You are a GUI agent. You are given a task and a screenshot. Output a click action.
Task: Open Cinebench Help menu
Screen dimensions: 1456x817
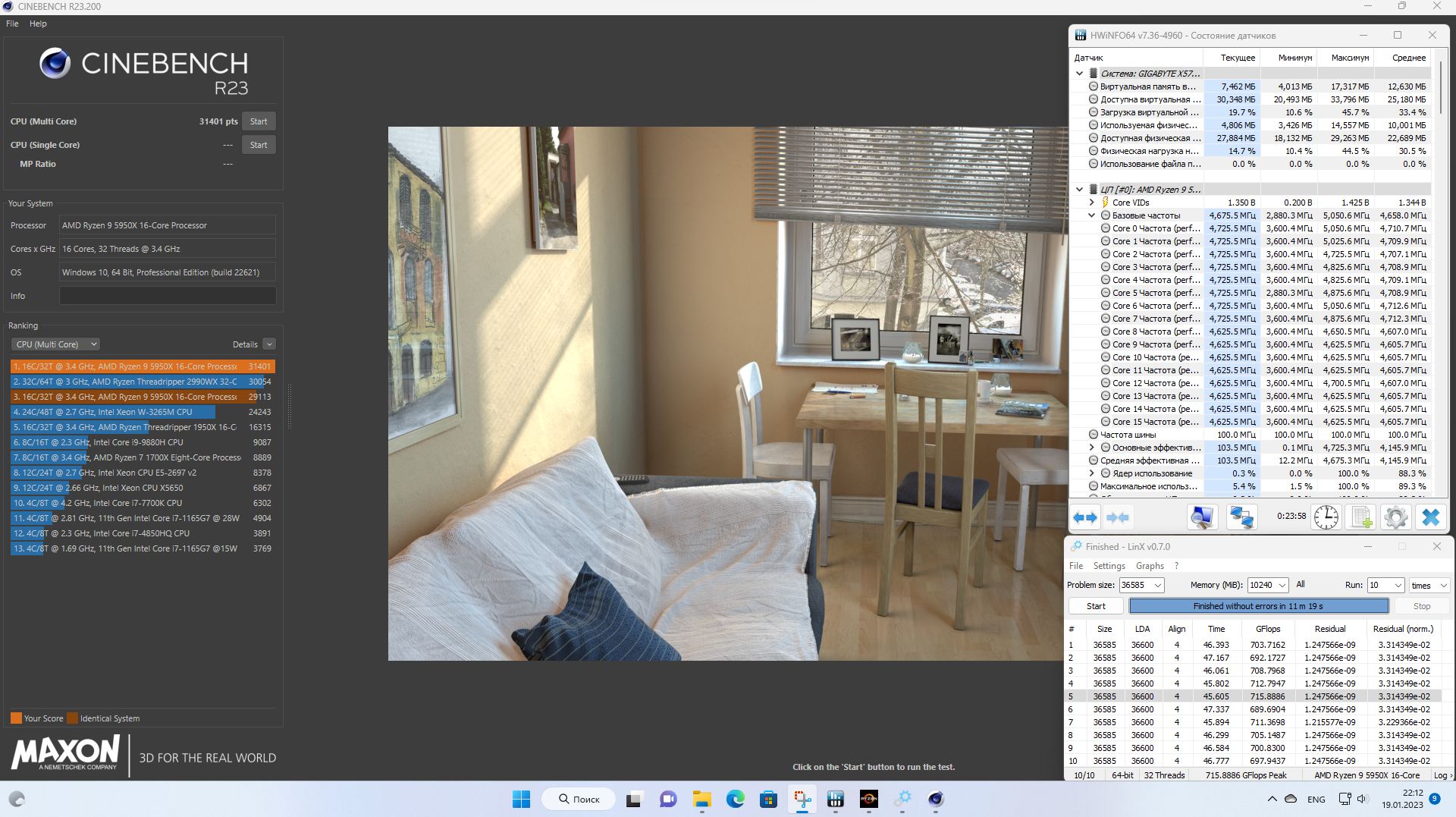click(x=38, y=24)
